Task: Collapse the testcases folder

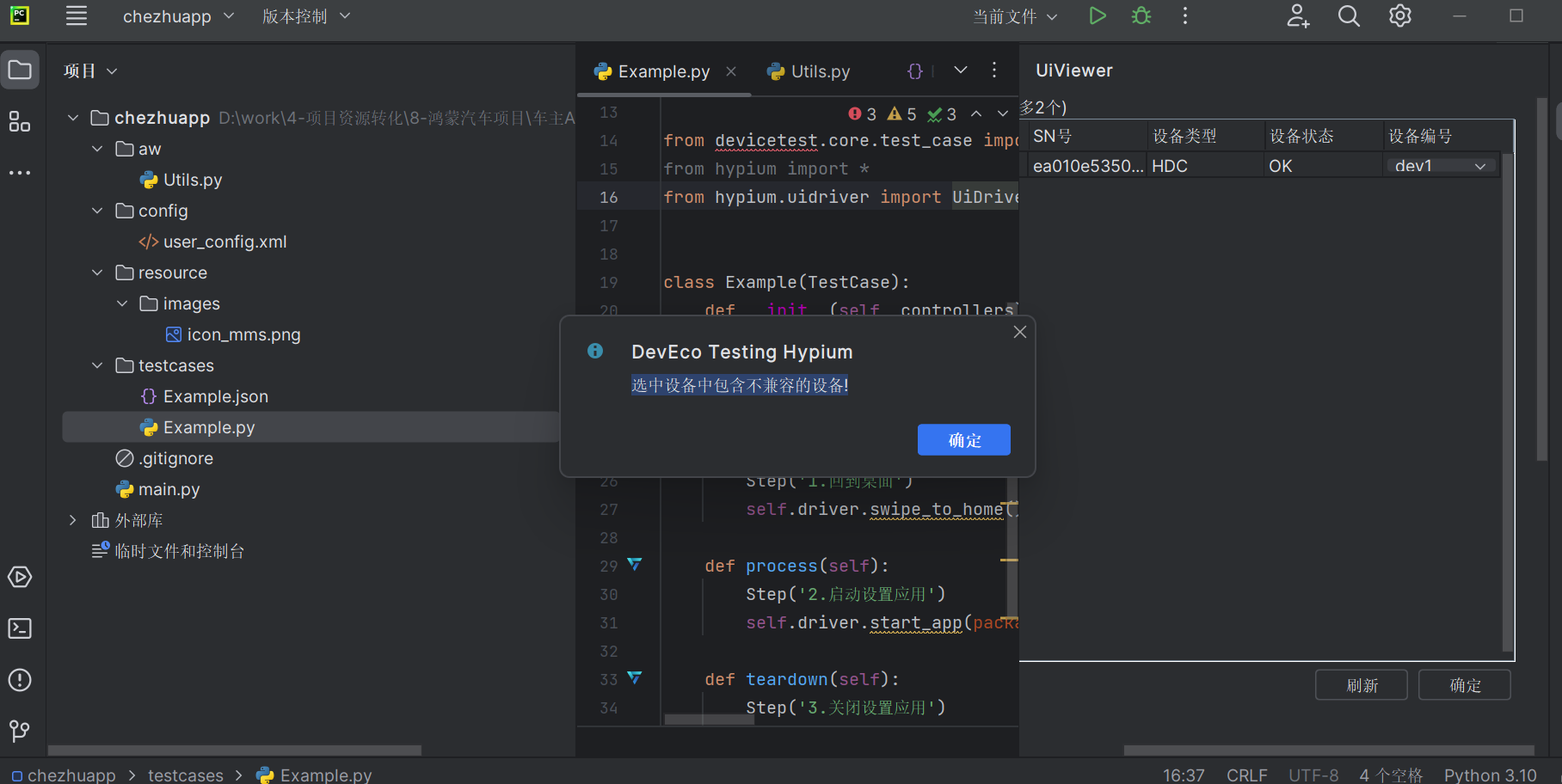Action: click(x=97, y=365)
